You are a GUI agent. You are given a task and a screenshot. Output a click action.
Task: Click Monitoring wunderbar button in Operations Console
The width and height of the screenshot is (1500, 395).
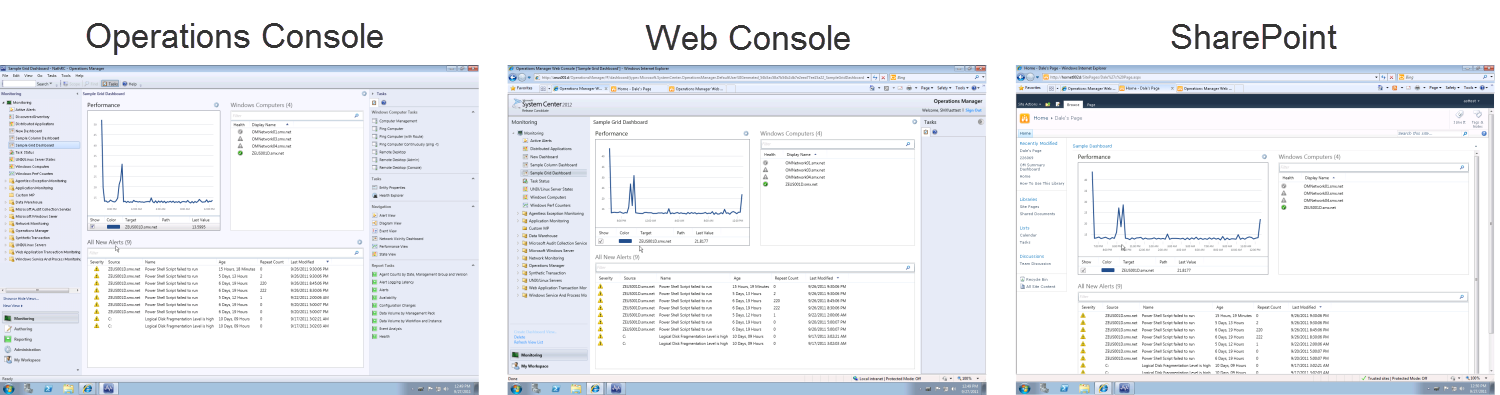(40, 318)
